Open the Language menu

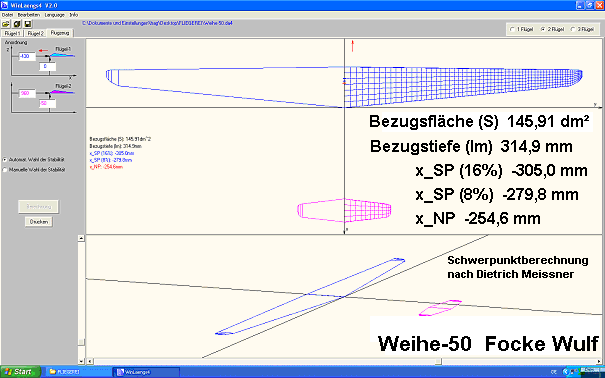point(54,15)
